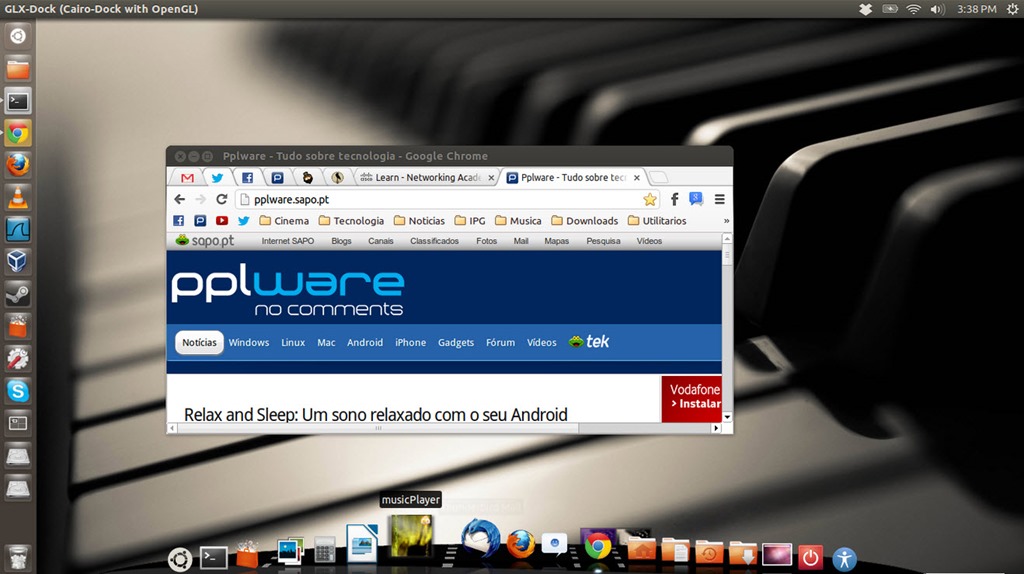
Task: Open a new Chrome tab
Action: 658,178
